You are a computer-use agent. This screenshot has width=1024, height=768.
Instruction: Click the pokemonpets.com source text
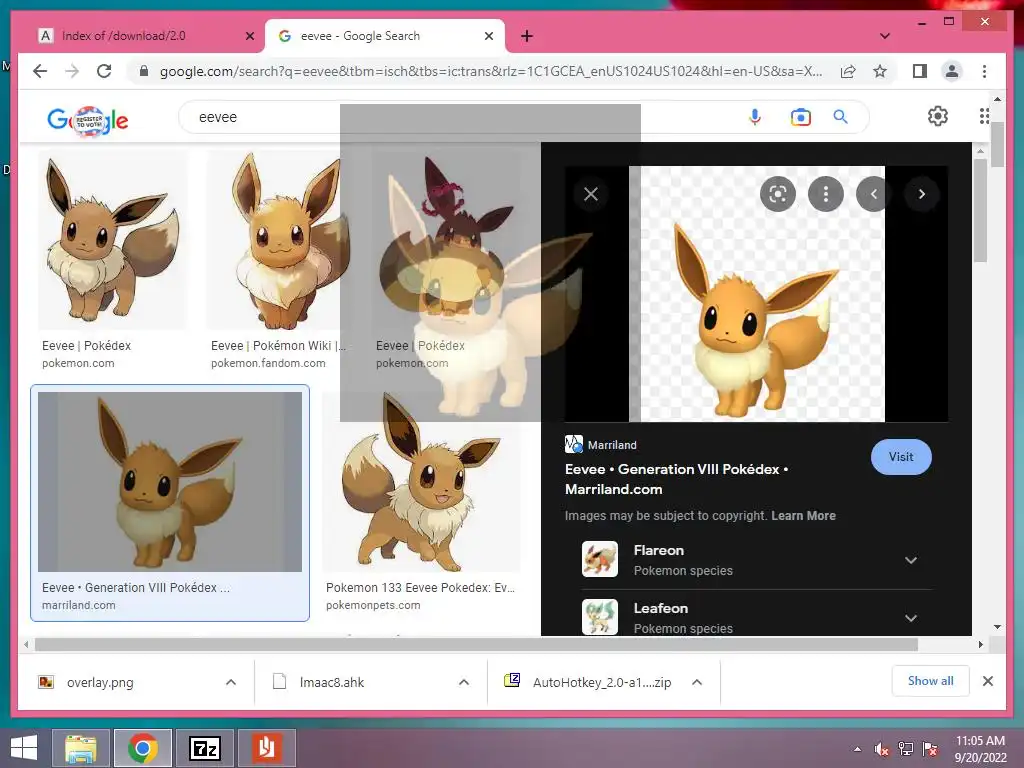[373, 605]
